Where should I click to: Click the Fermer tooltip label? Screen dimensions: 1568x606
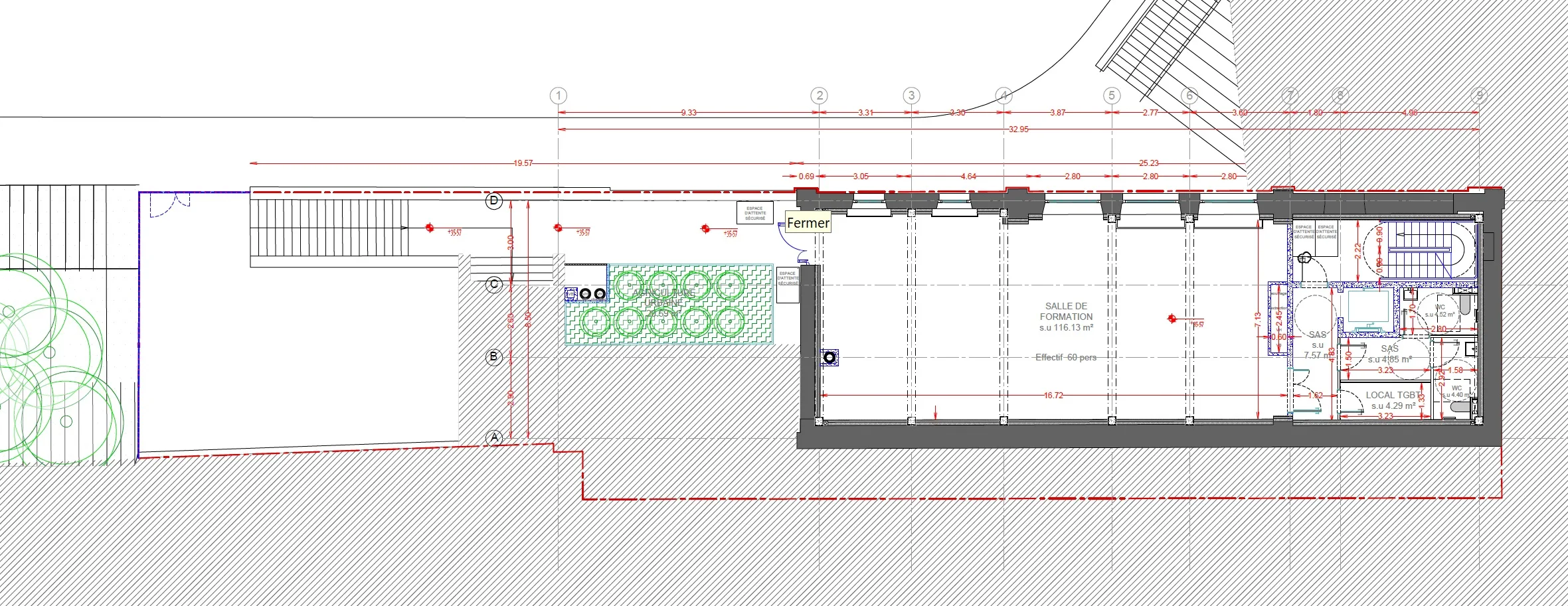[808, 223]
